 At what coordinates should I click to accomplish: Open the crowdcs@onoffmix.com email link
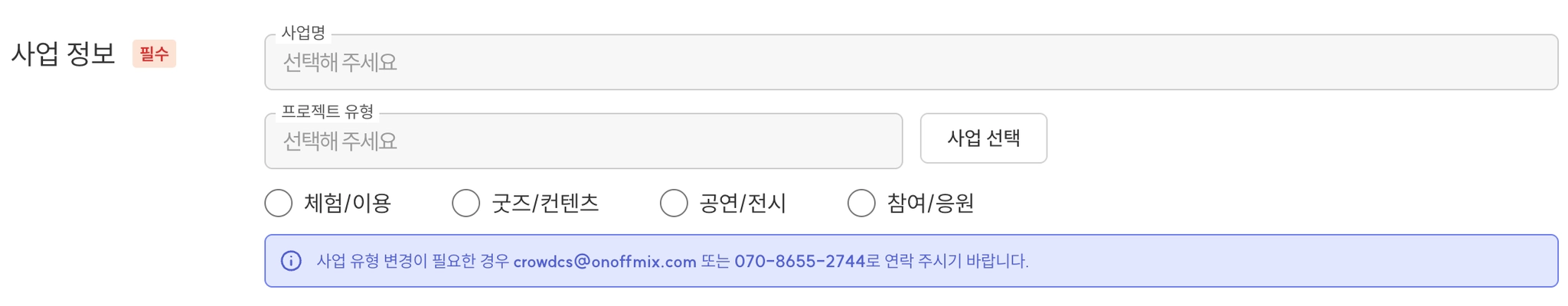pyautogui.click(x=604, y=262)
